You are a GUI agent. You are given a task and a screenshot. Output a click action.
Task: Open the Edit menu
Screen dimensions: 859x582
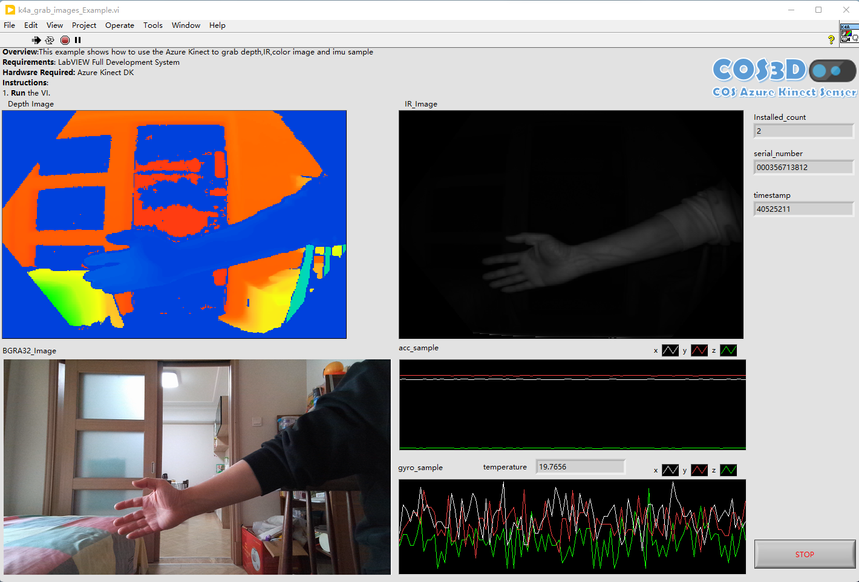(x=31, y=25)
